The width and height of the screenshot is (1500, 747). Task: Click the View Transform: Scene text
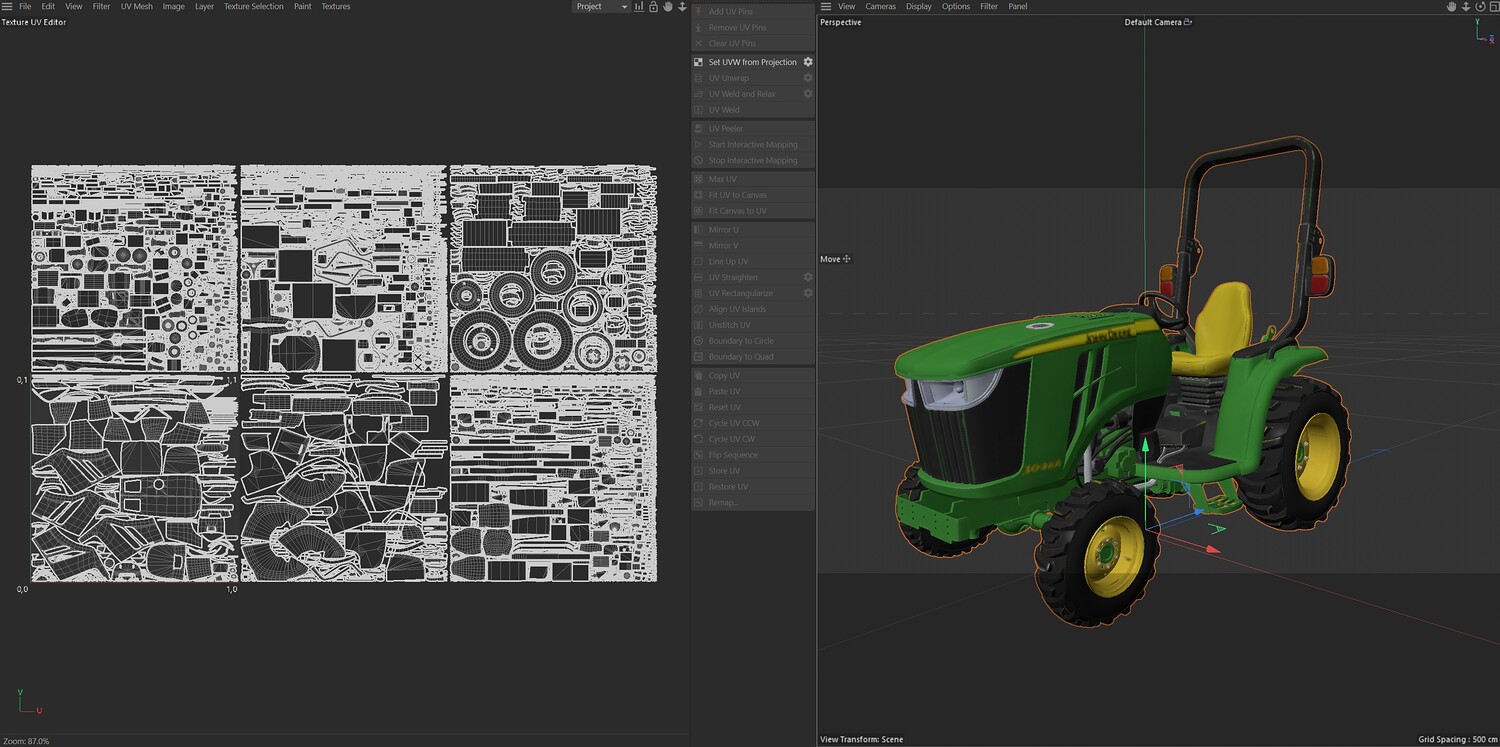[861, 740]
